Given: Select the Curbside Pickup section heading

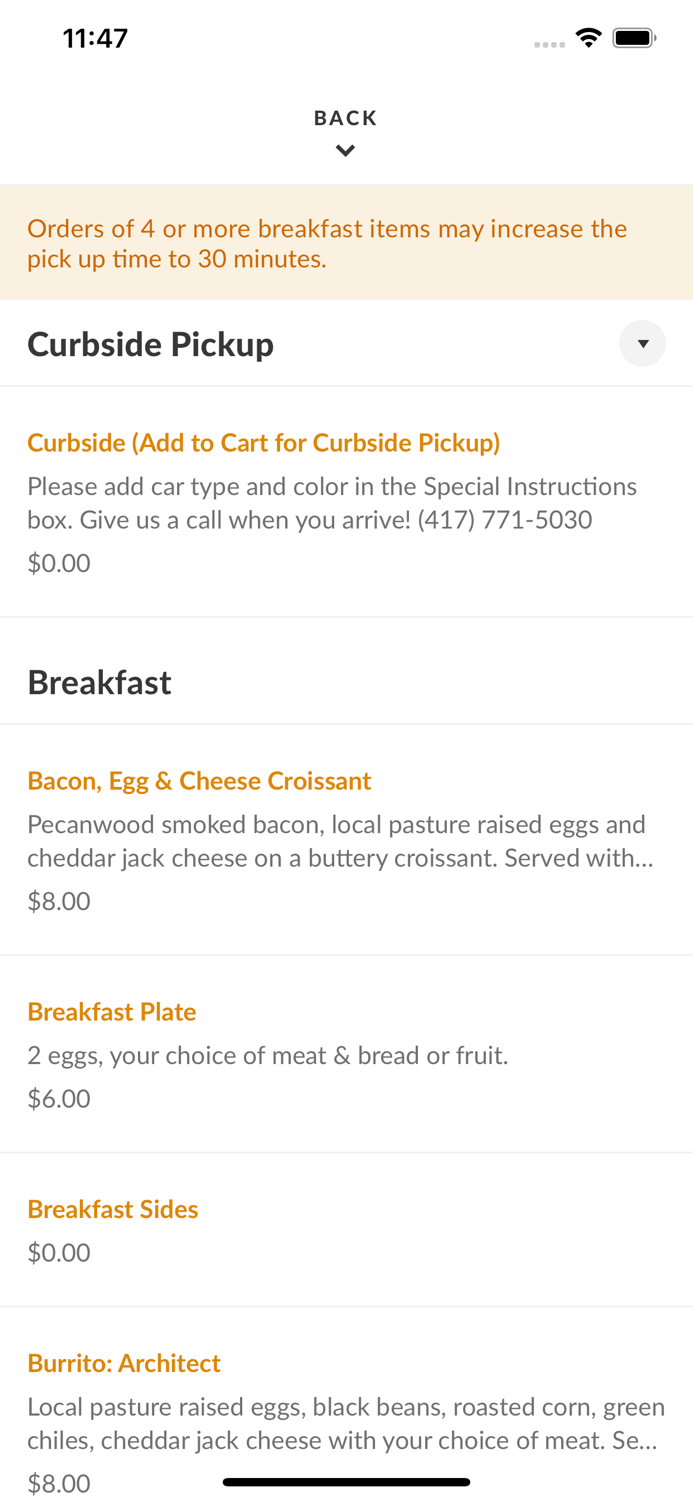Looking at the screenshot, I should (x=150, y=344).
